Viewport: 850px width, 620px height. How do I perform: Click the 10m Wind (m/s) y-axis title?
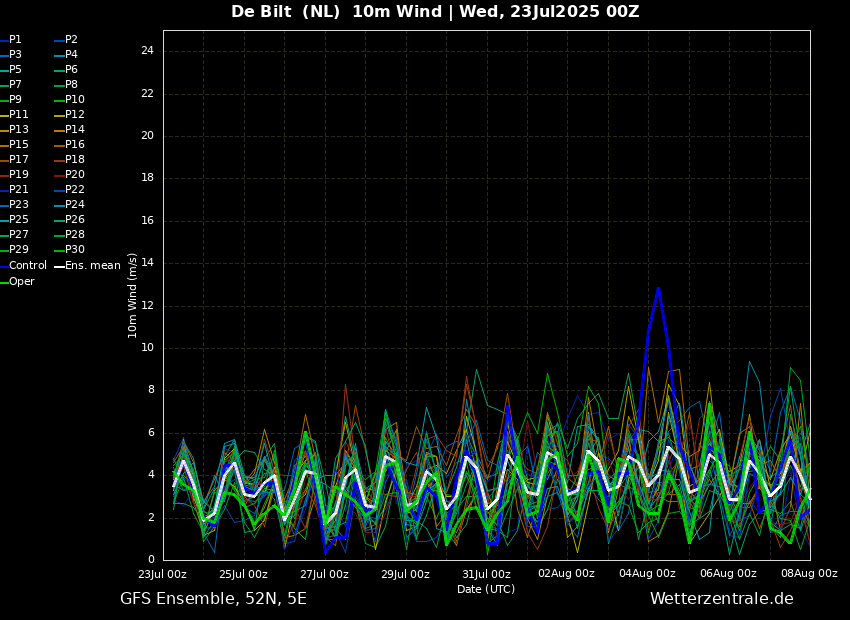click(x=133, y=295)
